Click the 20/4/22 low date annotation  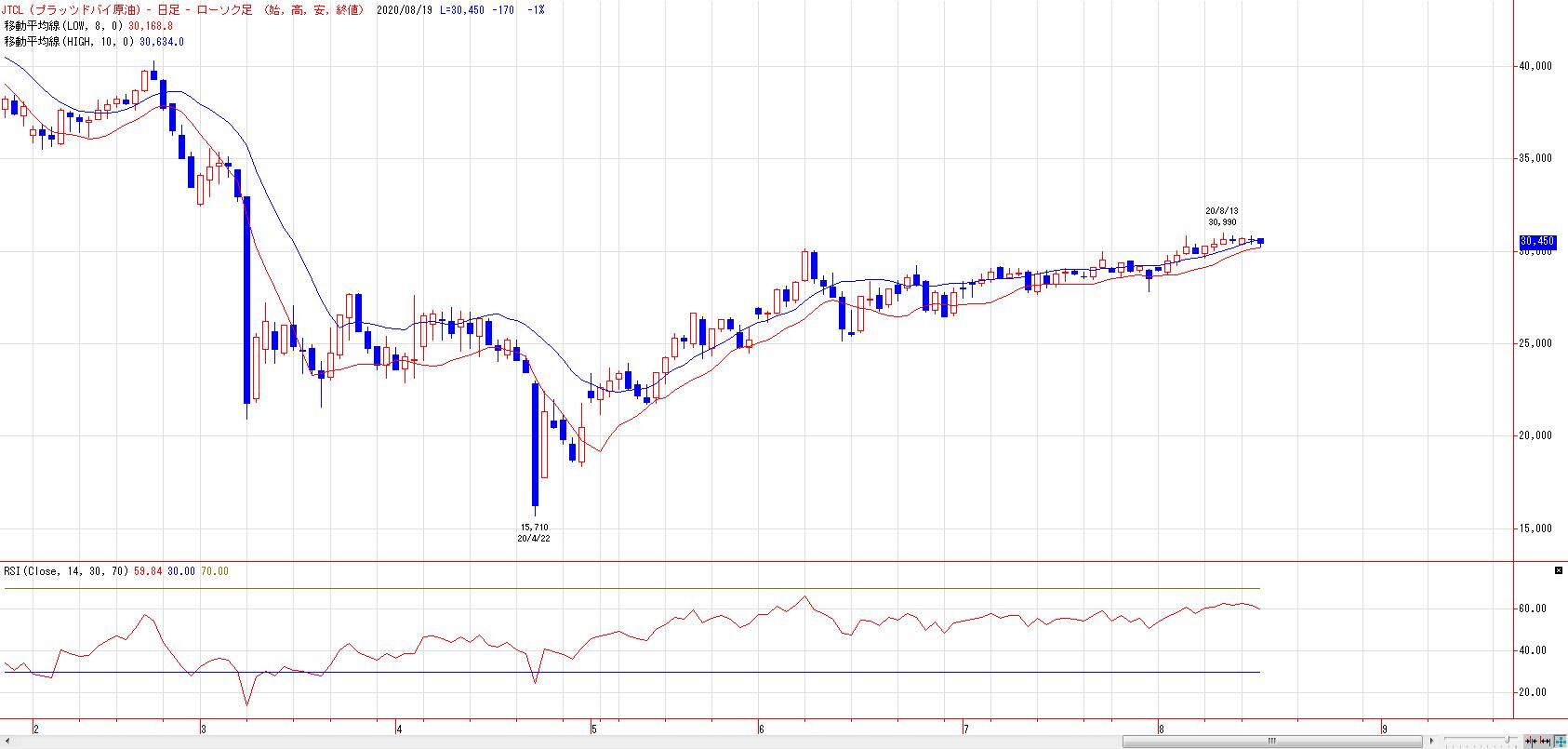click(x=535, y=538)
